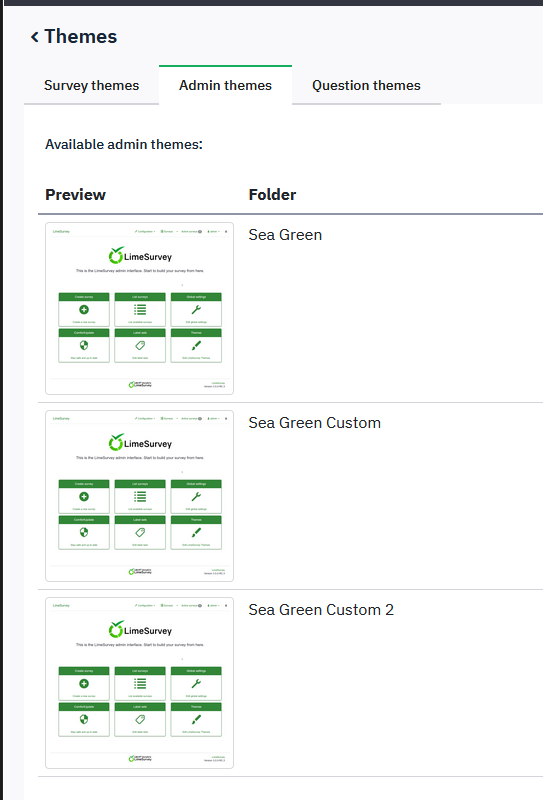This screenshot has height=800, width=543.
Task: Click the Sea Green folder name
Action: click(x=285, y=235)
